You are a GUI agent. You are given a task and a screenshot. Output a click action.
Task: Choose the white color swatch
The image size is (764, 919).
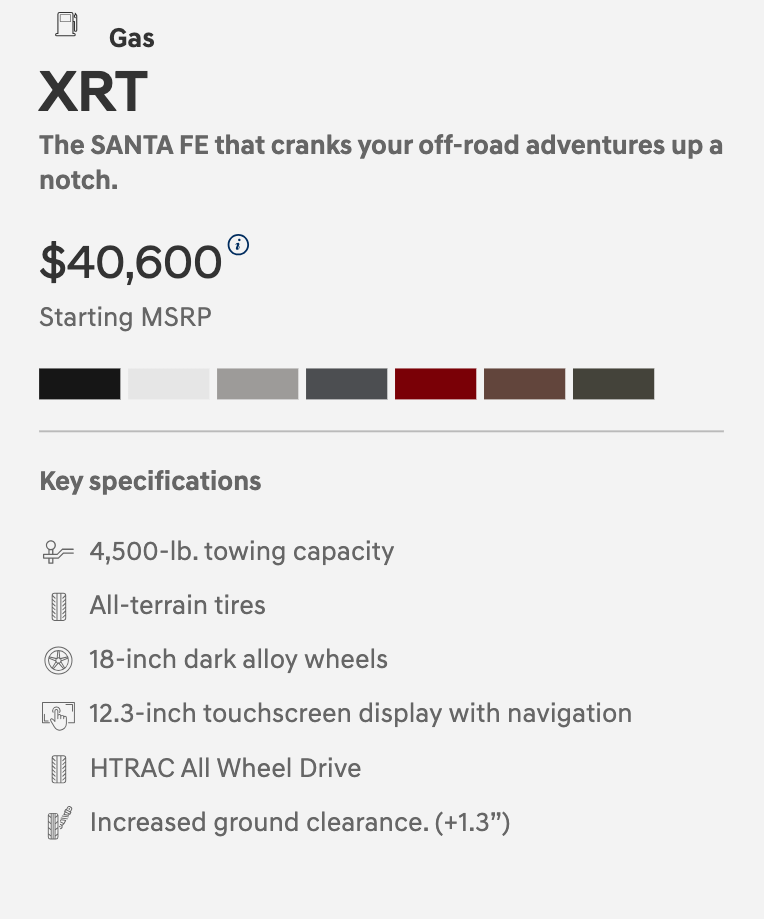(x=169, y=384)
